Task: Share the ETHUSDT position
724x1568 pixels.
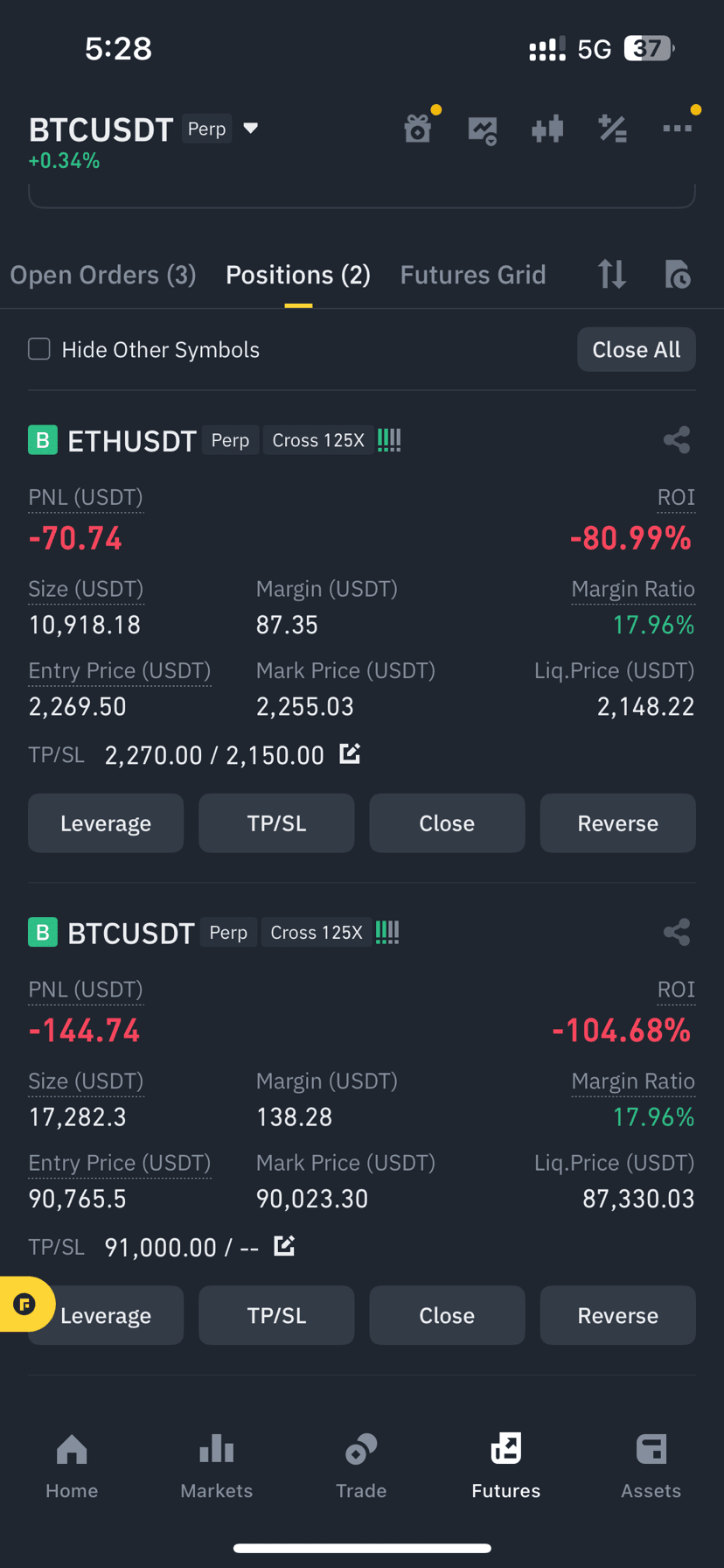Action: 677,439
